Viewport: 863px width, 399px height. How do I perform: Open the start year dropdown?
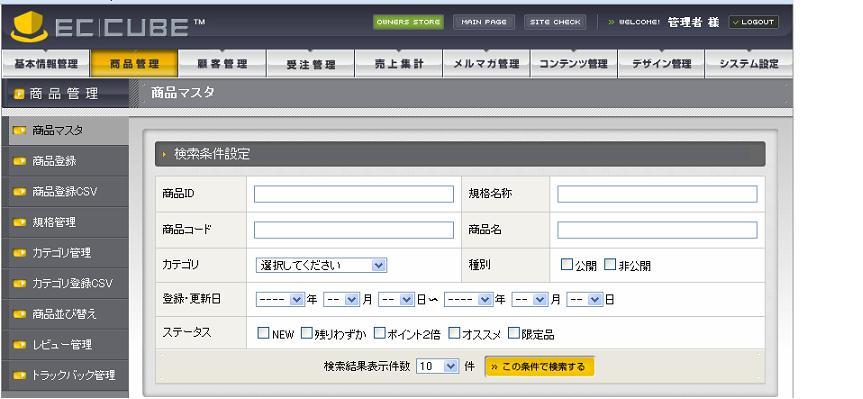click(x=280, y=300)
